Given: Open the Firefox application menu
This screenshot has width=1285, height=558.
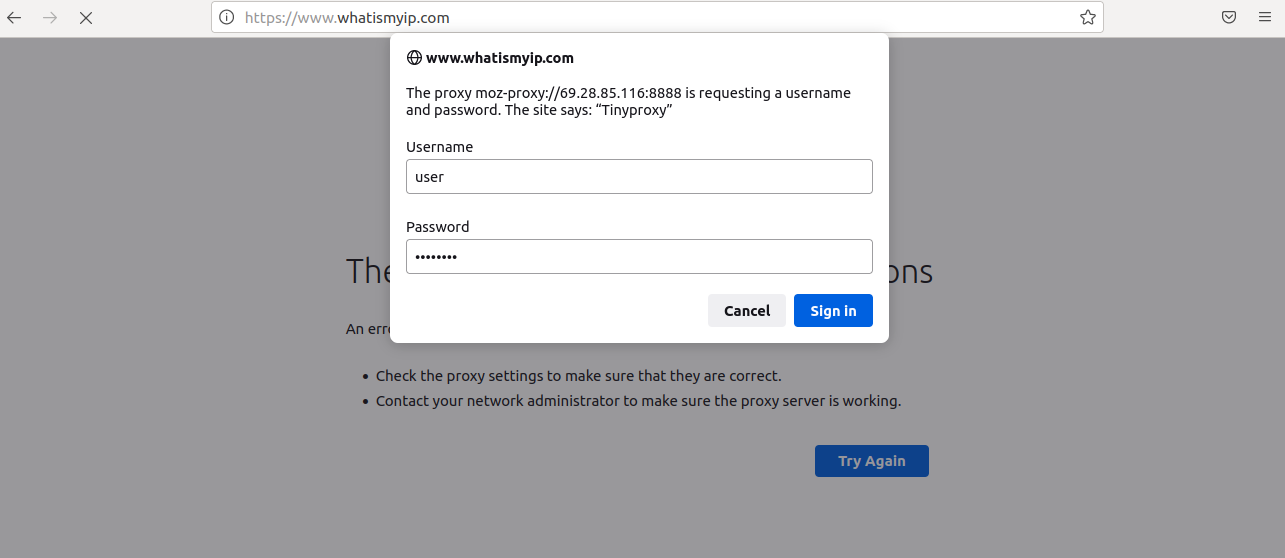Looking at the screenshot, I should [1264, 17].
